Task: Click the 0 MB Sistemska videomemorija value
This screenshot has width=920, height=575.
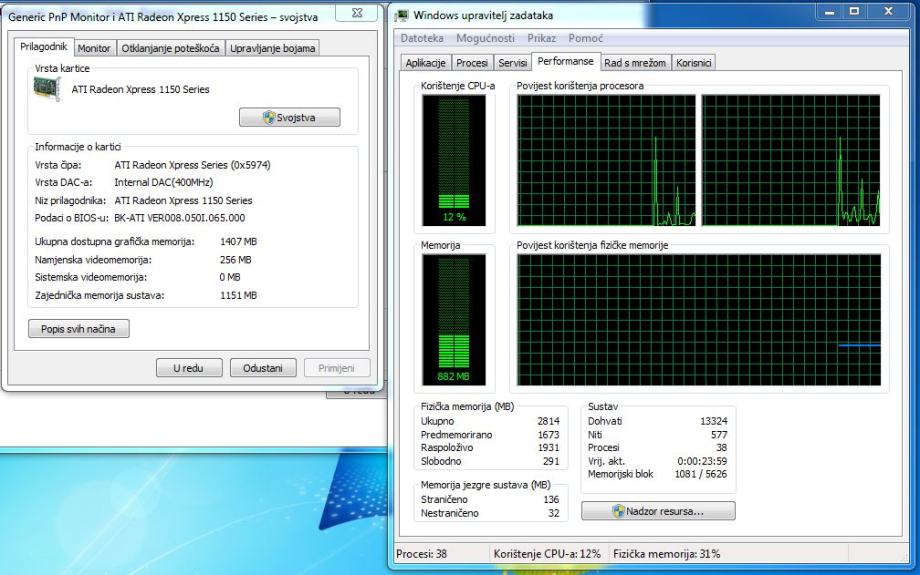Action: (230, 277)
